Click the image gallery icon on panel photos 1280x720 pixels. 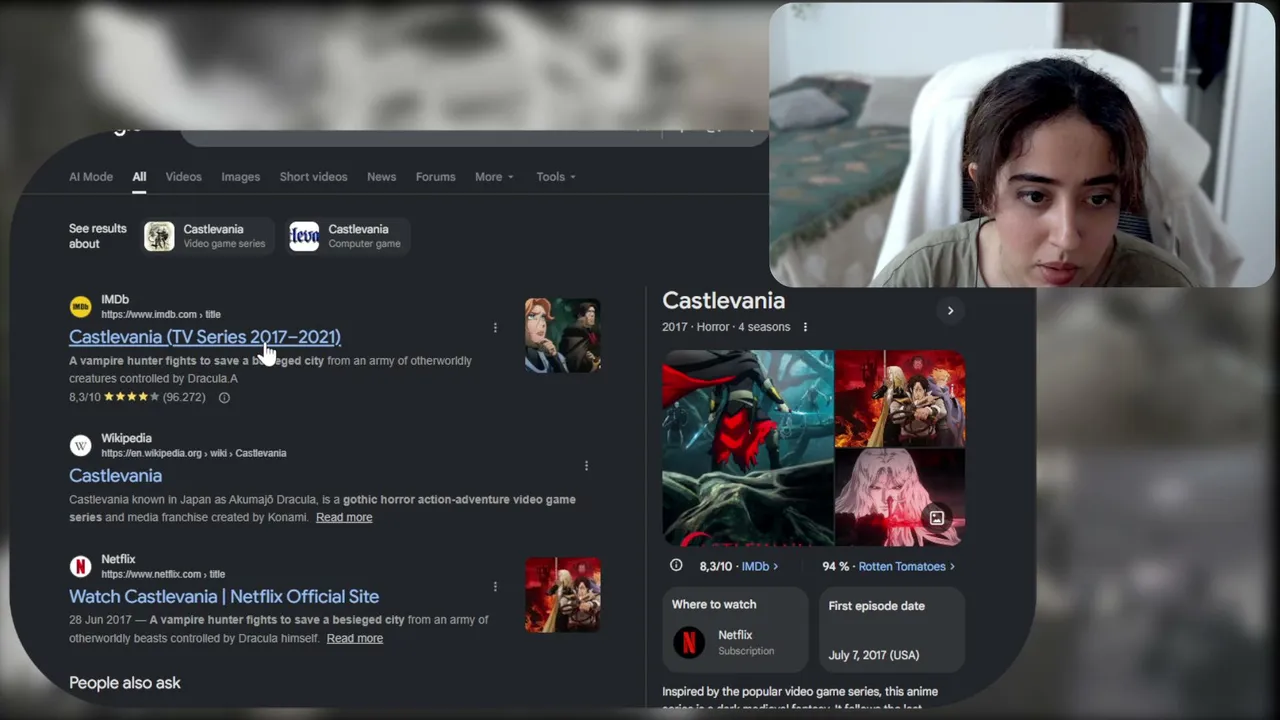pos(937,518)
